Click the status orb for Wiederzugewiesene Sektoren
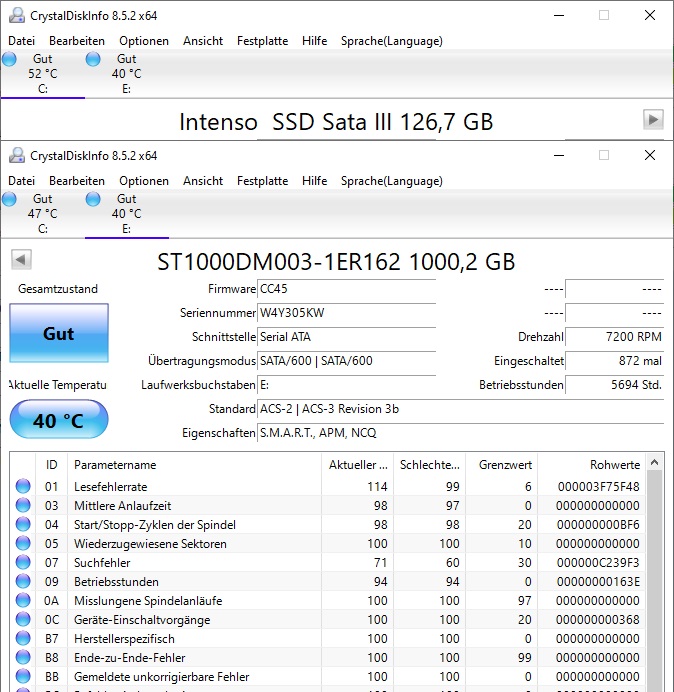Viewport: 674px width, 692px height. coord(23,543)
